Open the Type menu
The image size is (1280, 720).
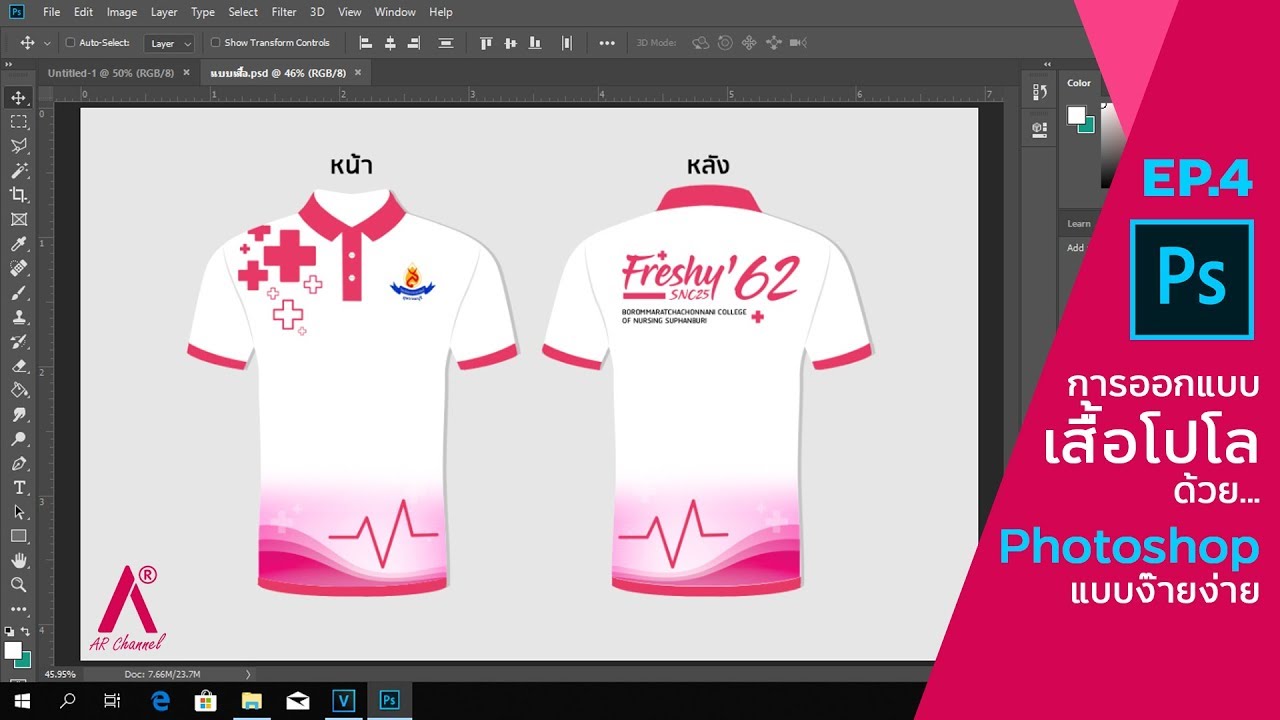[203, 12]
